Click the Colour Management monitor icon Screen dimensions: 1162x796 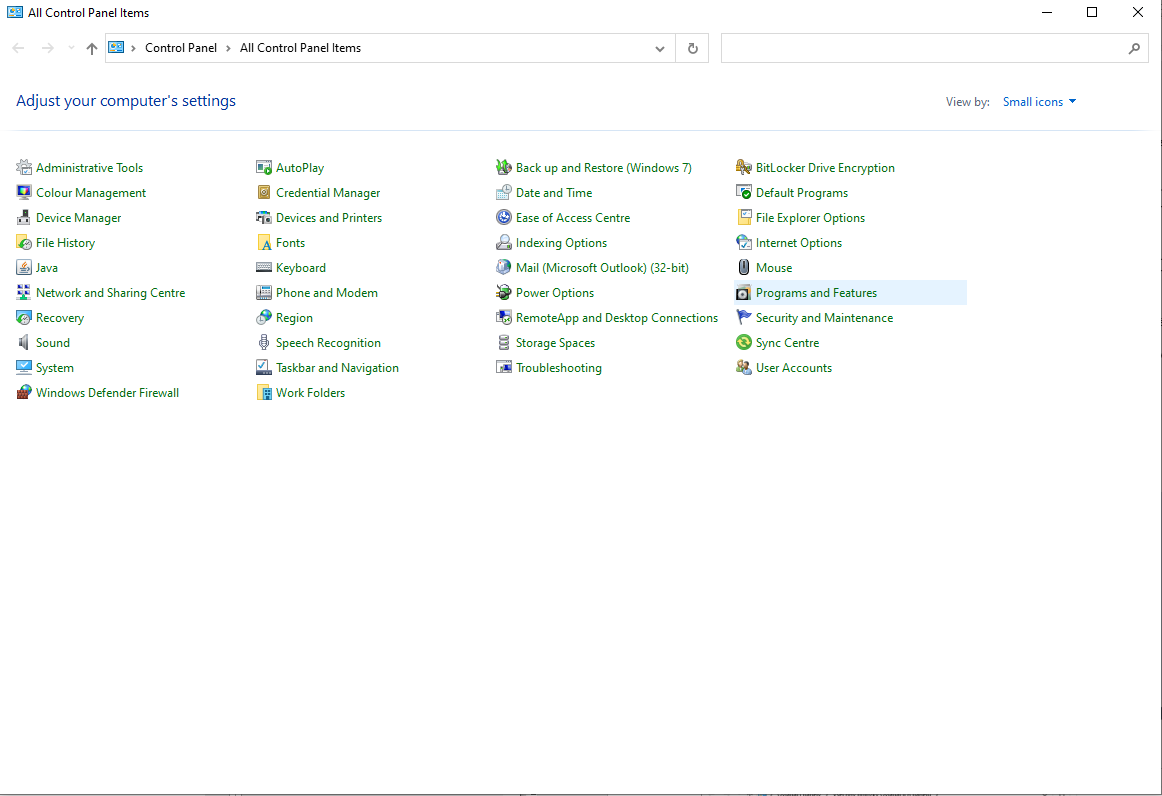[24, 193]
